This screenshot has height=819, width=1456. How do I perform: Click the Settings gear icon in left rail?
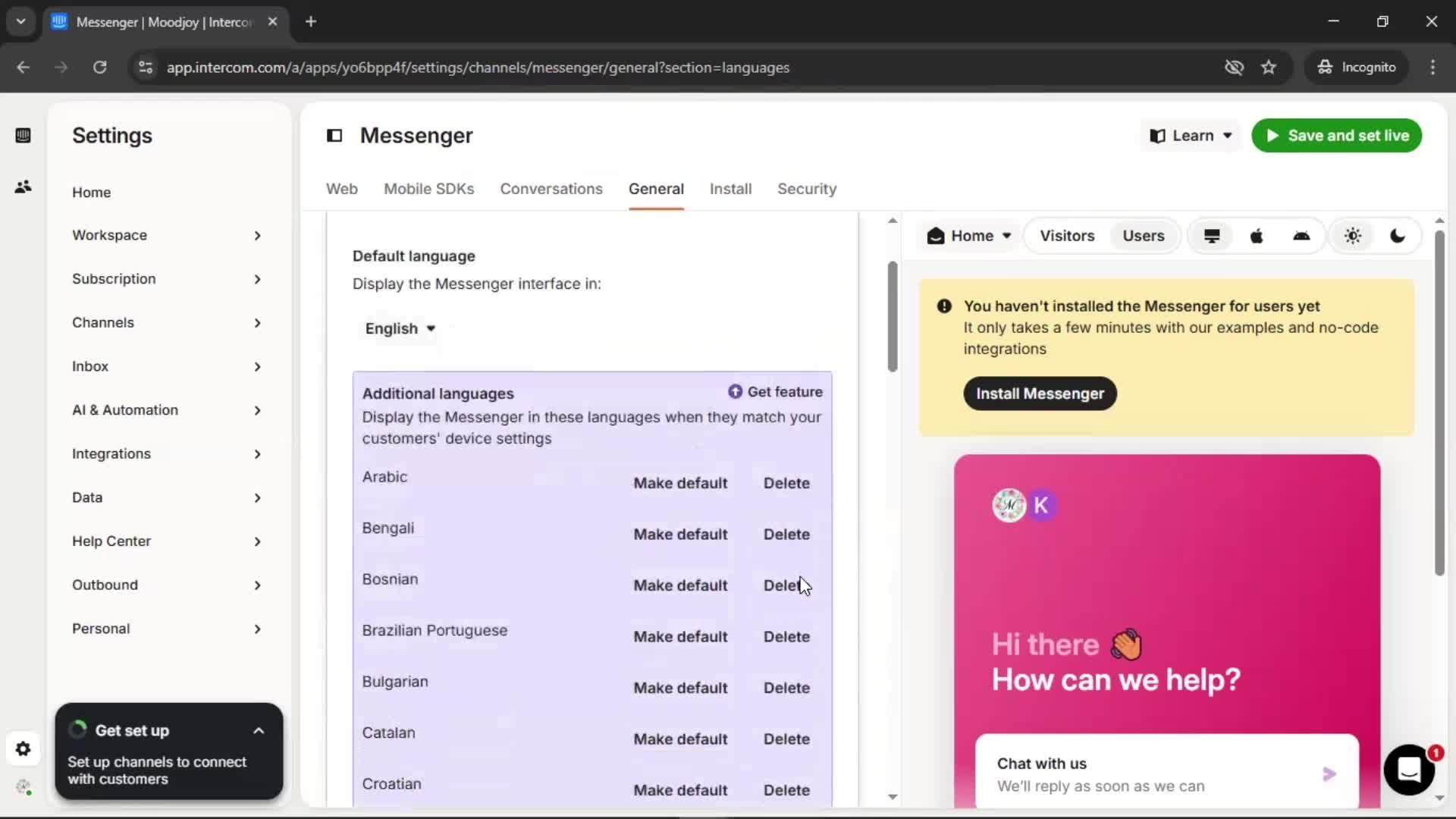point(23,749)
